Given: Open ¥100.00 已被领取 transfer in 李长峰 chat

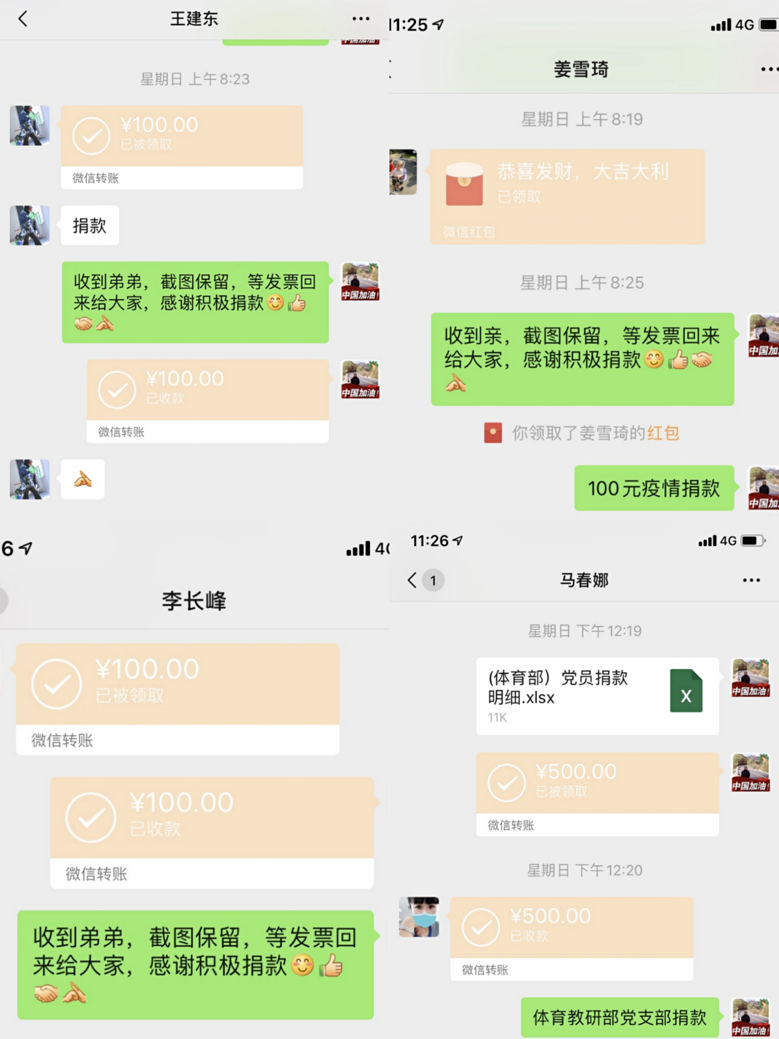Looking at the screenshot, I should pyautogui.click(x=178, y=699).
